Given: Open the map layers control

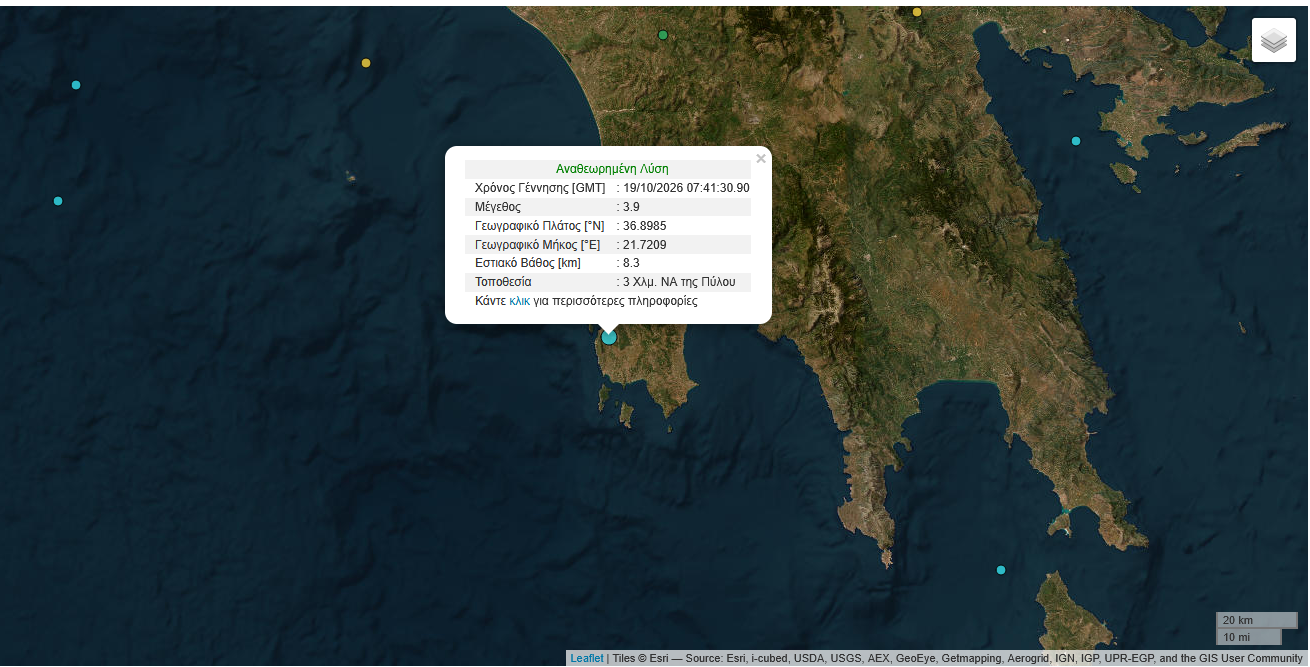Looking at the screenshot, I should pyautogui.click(x=1273, y=40).
